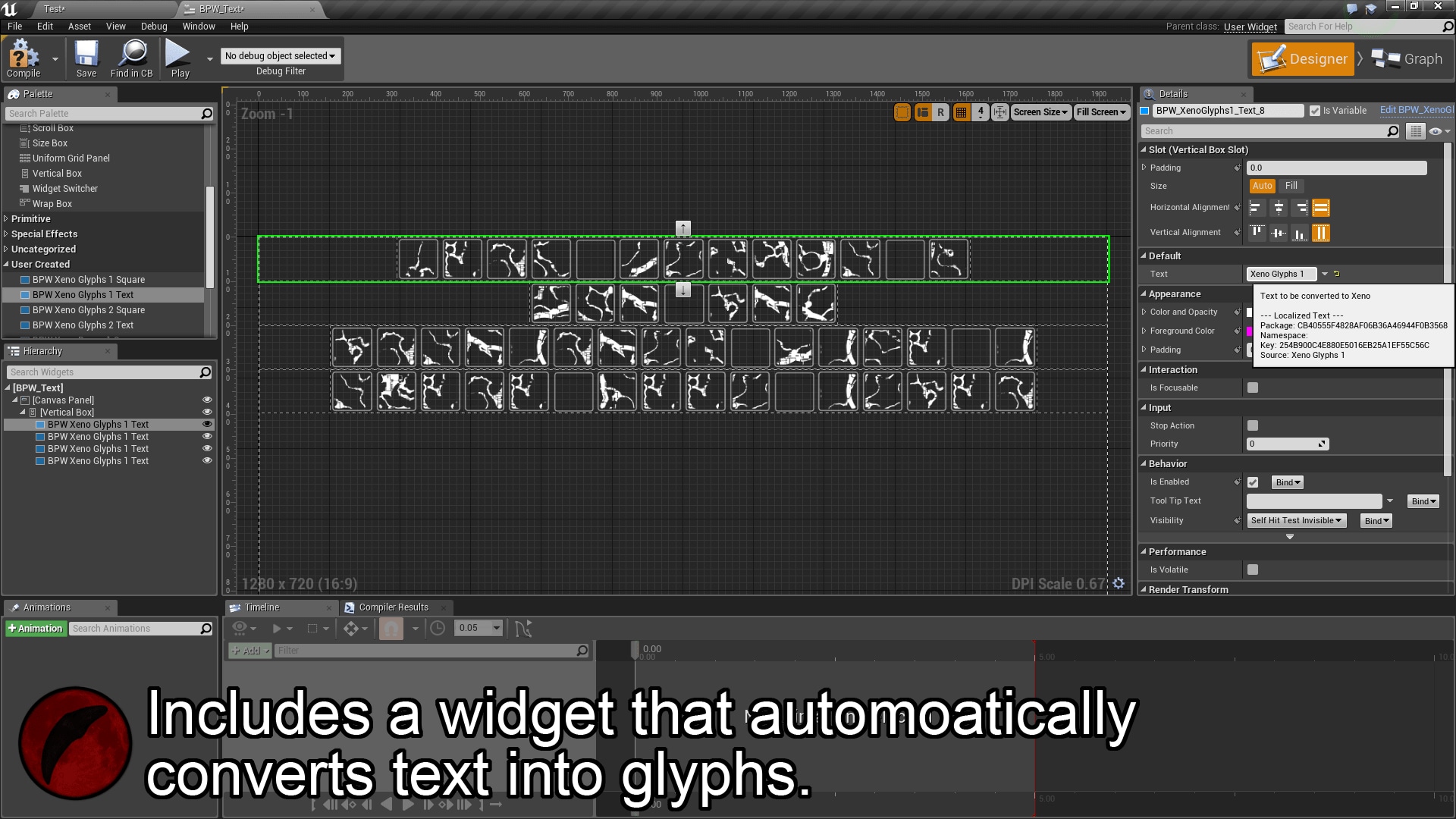
Task: Switch to Graph mode
Action: (1407, 58)
